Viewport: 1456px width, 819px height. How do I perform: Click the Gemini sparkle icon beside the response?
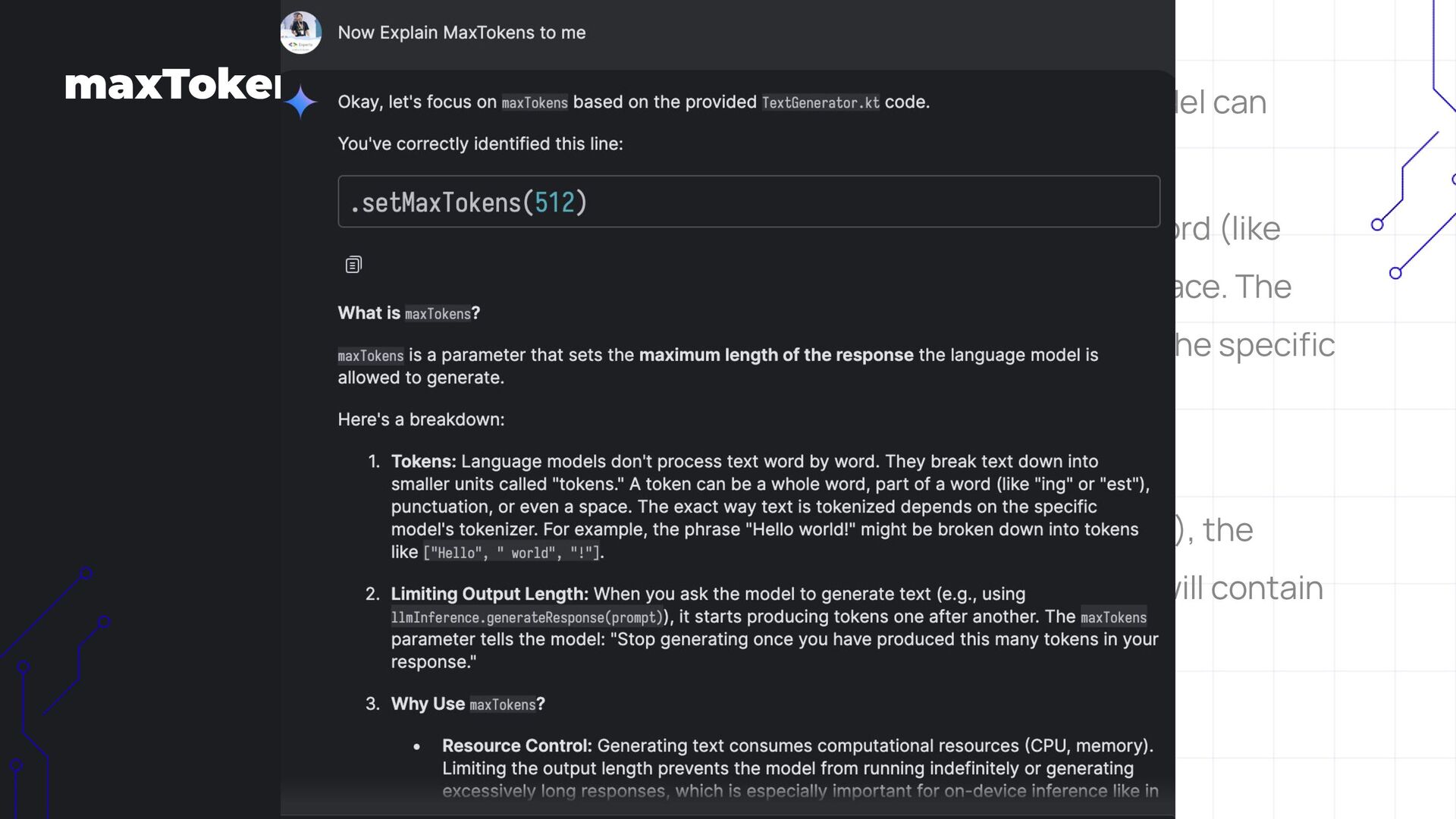(301, 102)
